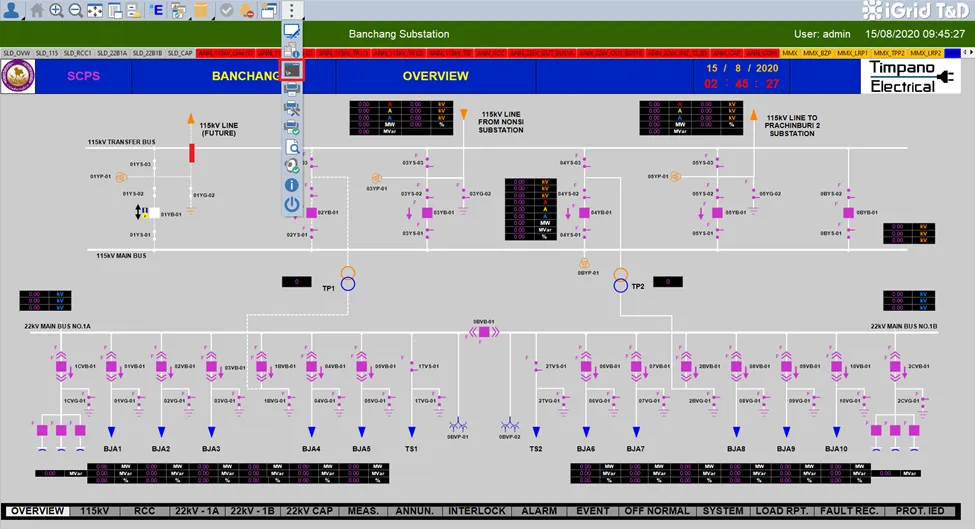Open the 22kV - 1B navigation button
Image resolution: width=975 pixels, height=529 pixels.
[252, 511]
